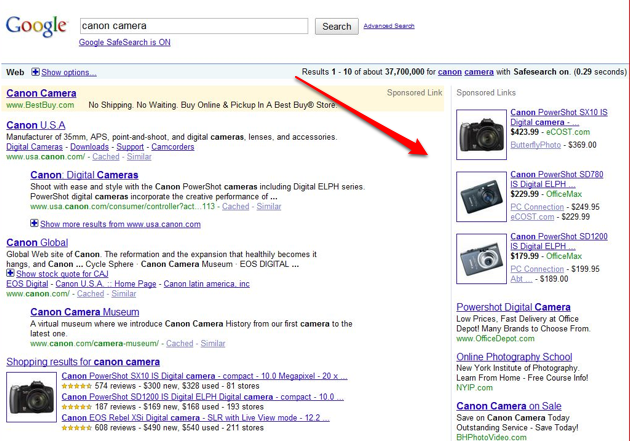Click PC Connection seller link at $199.95
Image resolution: width=630 pixels, height=441 pixels.
(537, 269)
